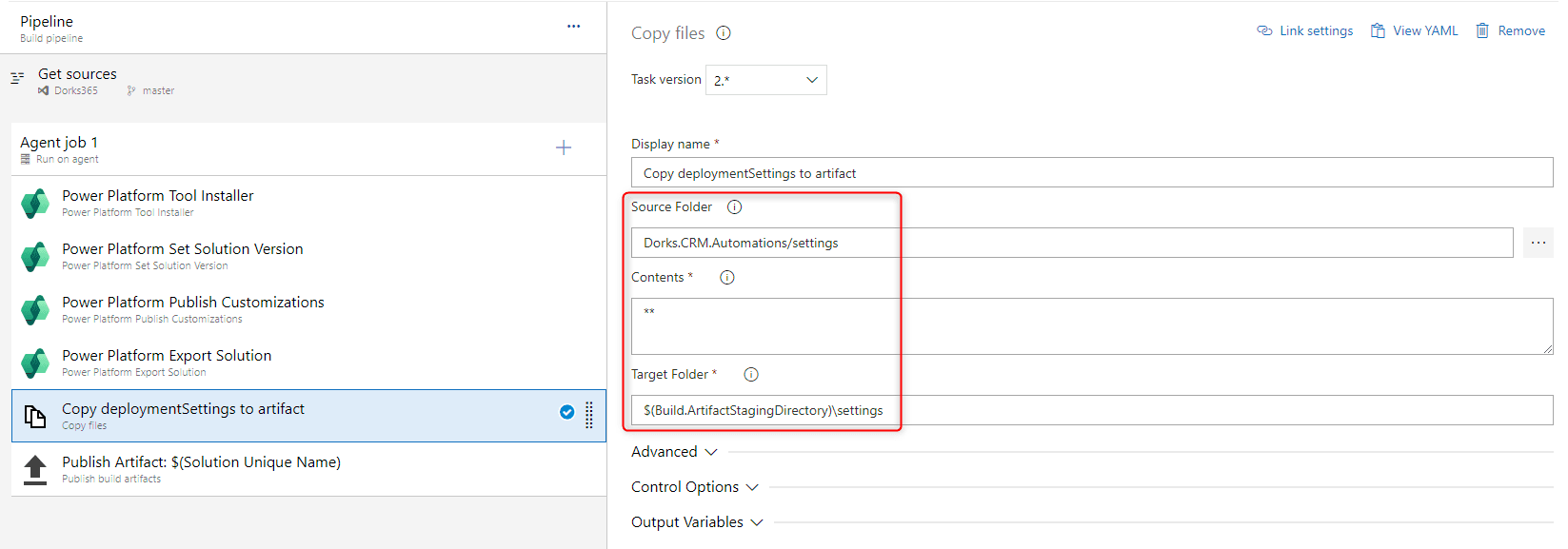This screenshot has height=549, width=1568.
Task: Click the Remove link
Action: click(1511, 30)
